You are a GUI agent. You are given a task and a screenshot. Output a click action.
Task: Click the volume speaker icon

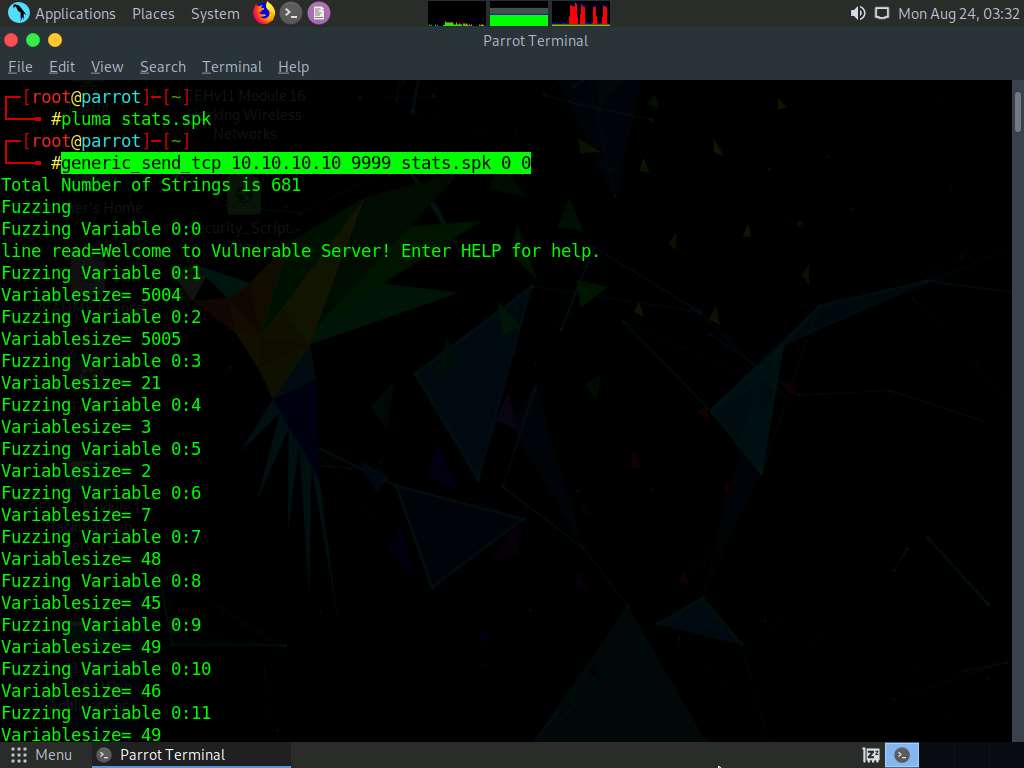857,13
